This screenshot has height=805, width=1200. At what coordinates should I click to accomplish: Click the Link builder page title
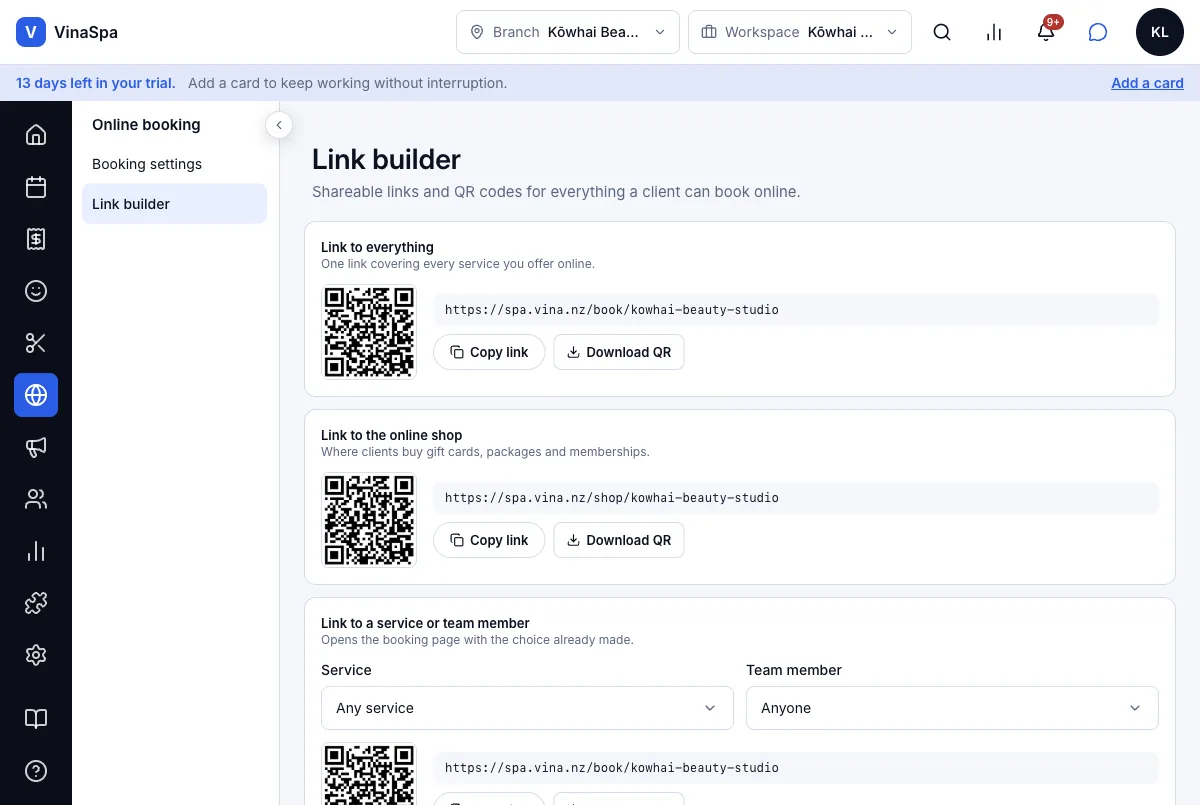click(386, 159)
